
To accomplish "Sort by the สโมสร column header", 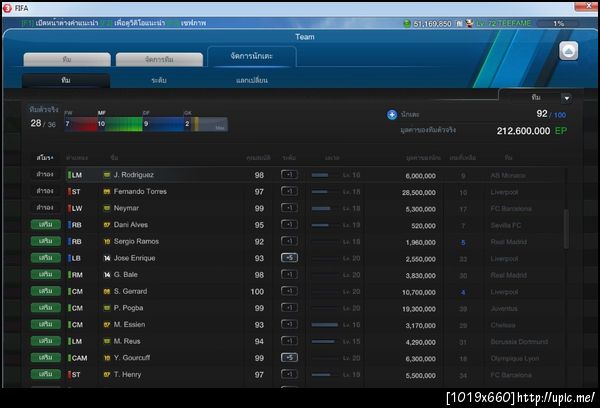I will pos(45,158).
